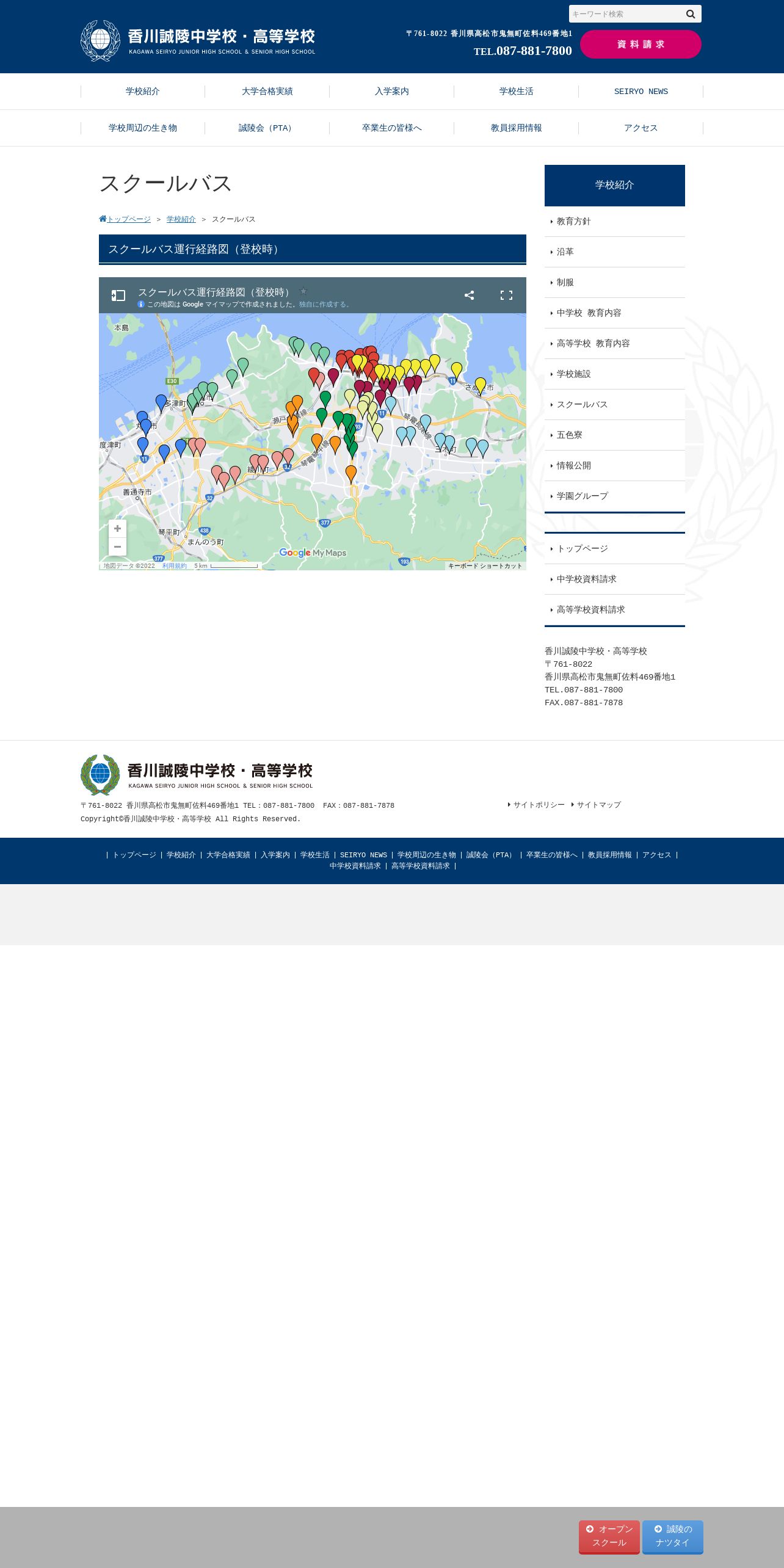Open 中学校資料請求 in the footer navigation
Image resolution: width=784 pixels, height=1568 pixels.
pos(355,866)
